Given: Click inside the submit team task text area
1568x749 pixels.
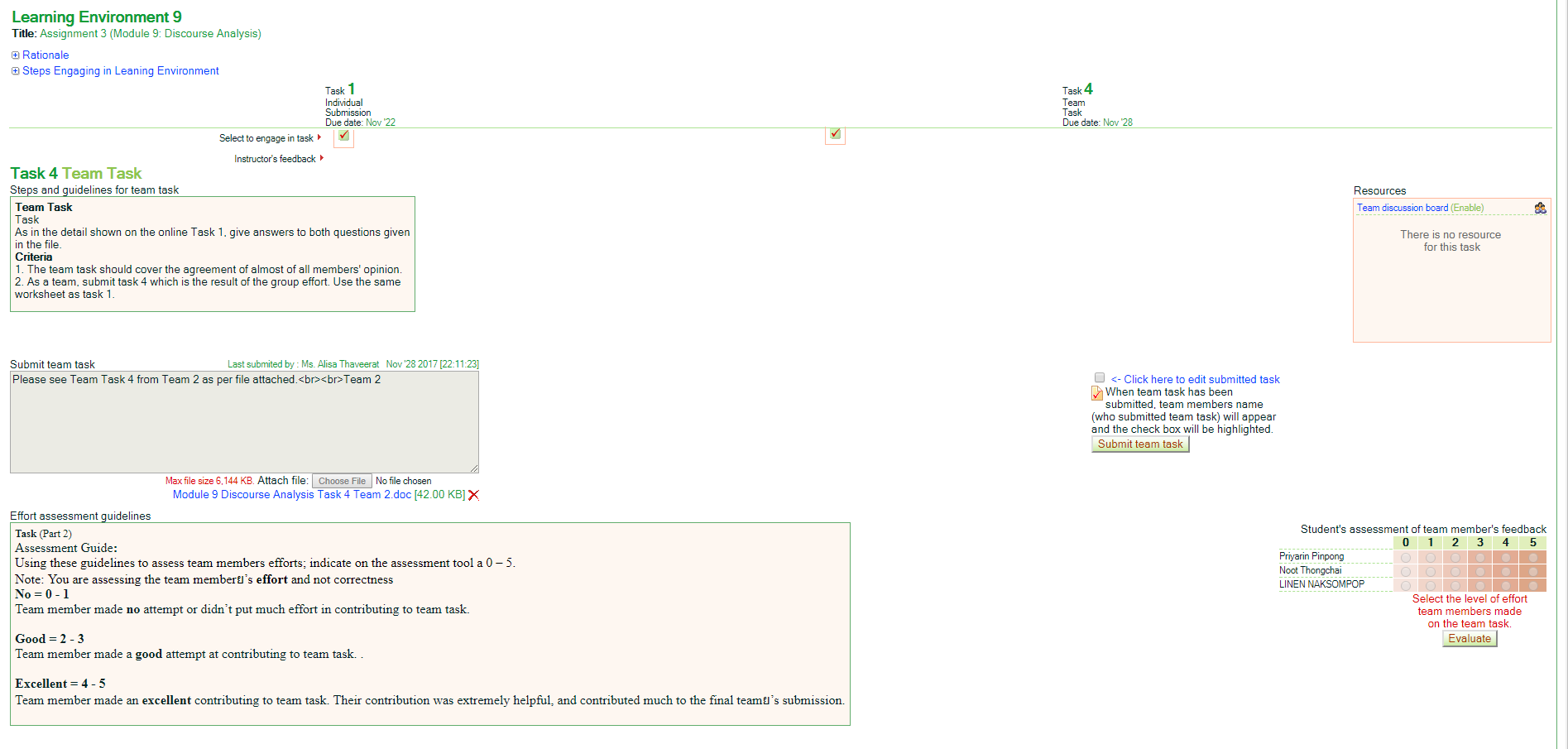Looking at the screenshot, I should coord(244,422).
